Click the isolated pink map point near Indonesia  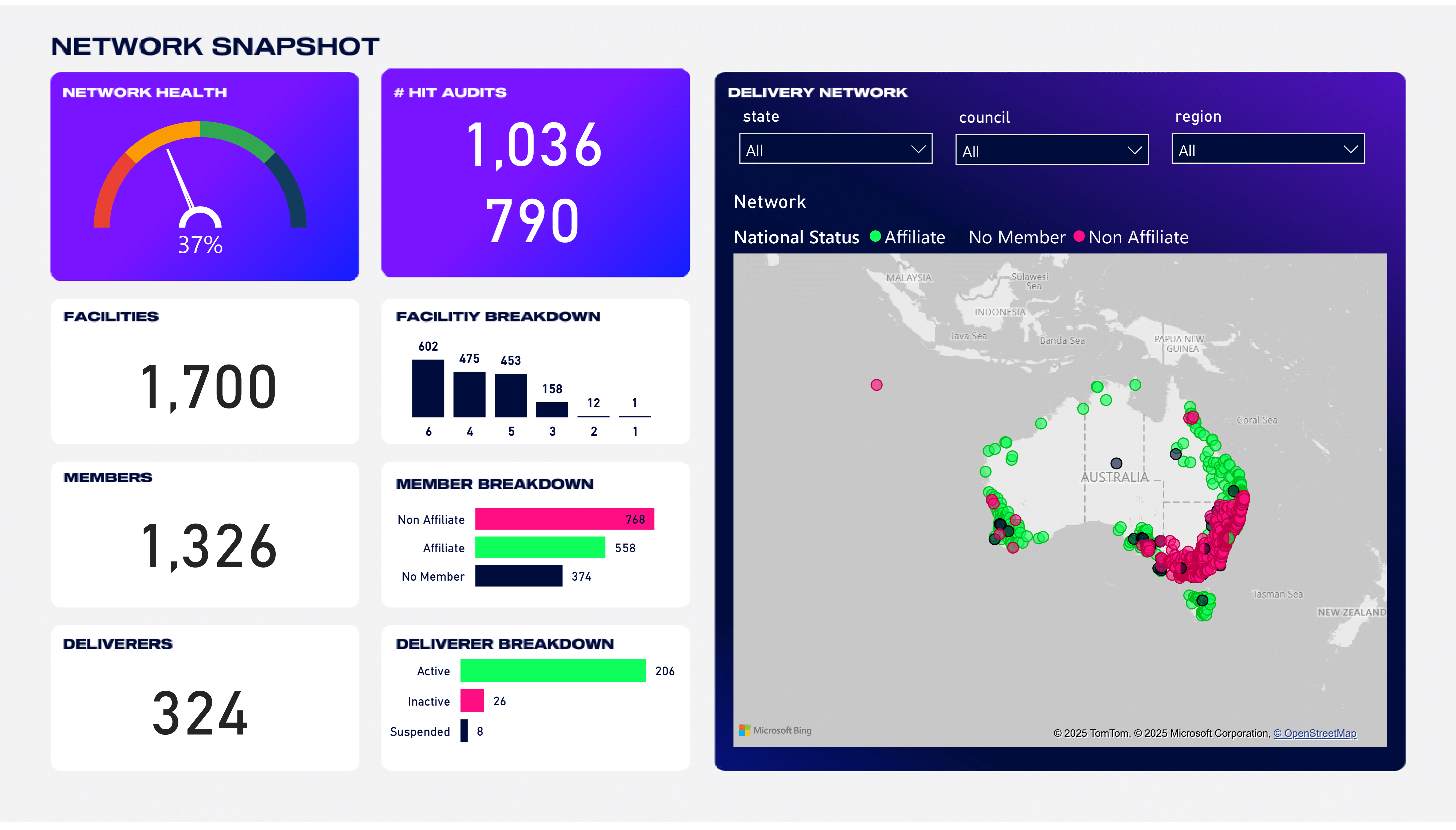876,385
